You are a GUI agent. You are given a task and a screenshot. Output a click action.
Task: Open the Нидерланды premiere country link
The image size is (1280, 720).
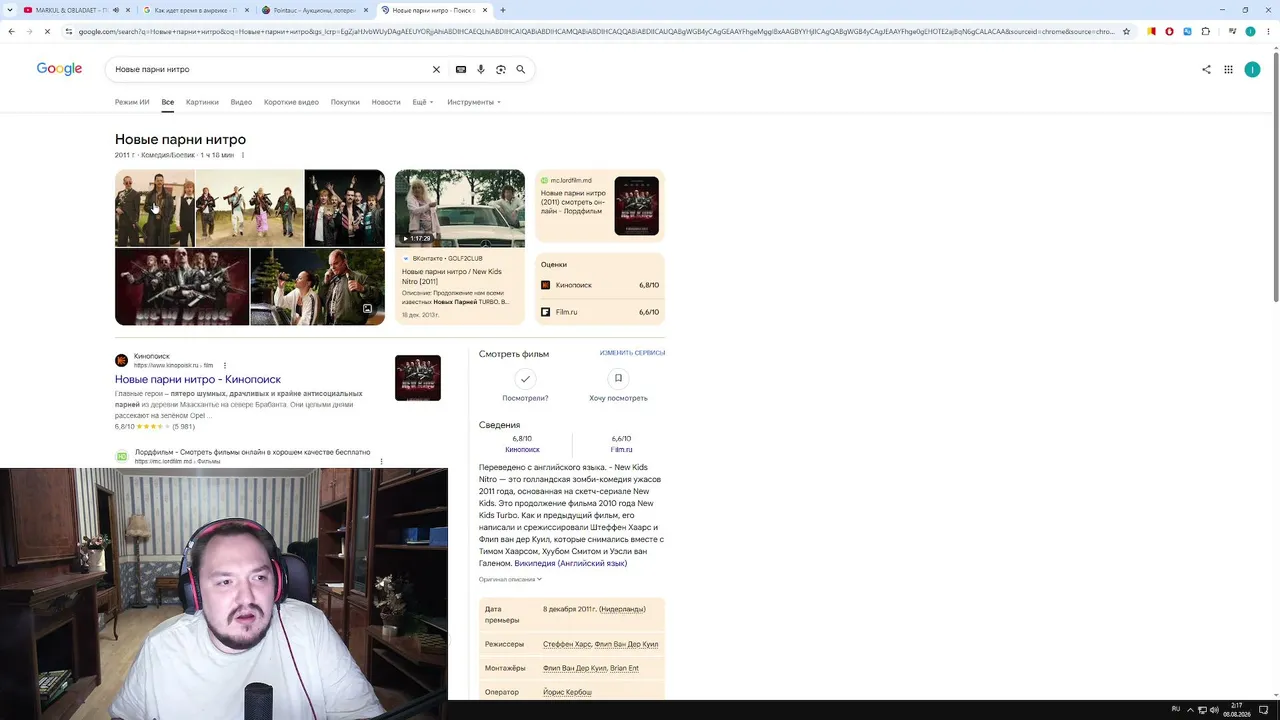pos(623,609)
